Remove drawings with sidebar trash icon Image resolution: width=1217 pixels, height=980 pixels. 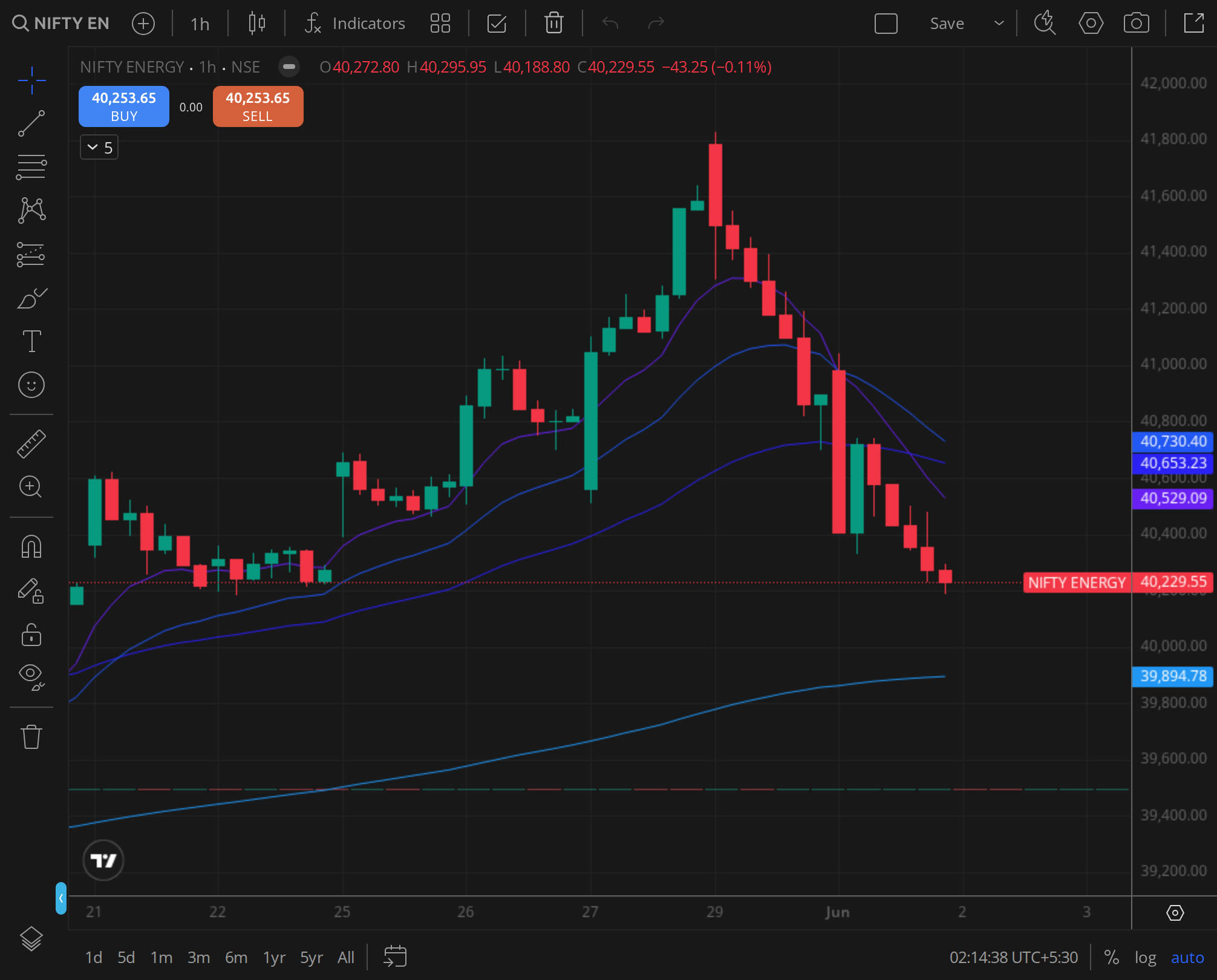(31, 737)
